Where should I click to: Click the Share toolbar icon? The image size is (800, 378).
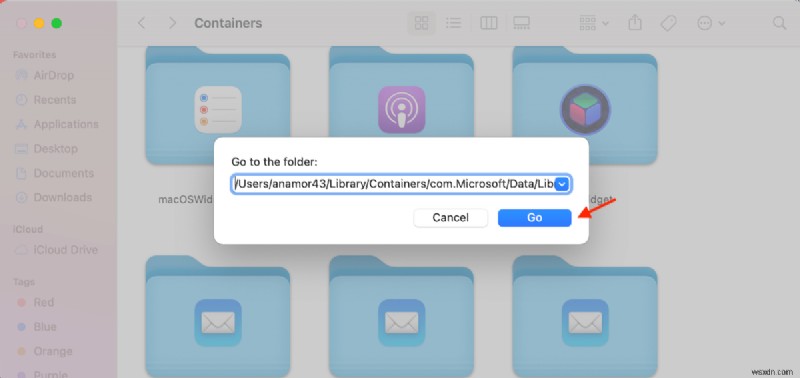coord(635,23)
